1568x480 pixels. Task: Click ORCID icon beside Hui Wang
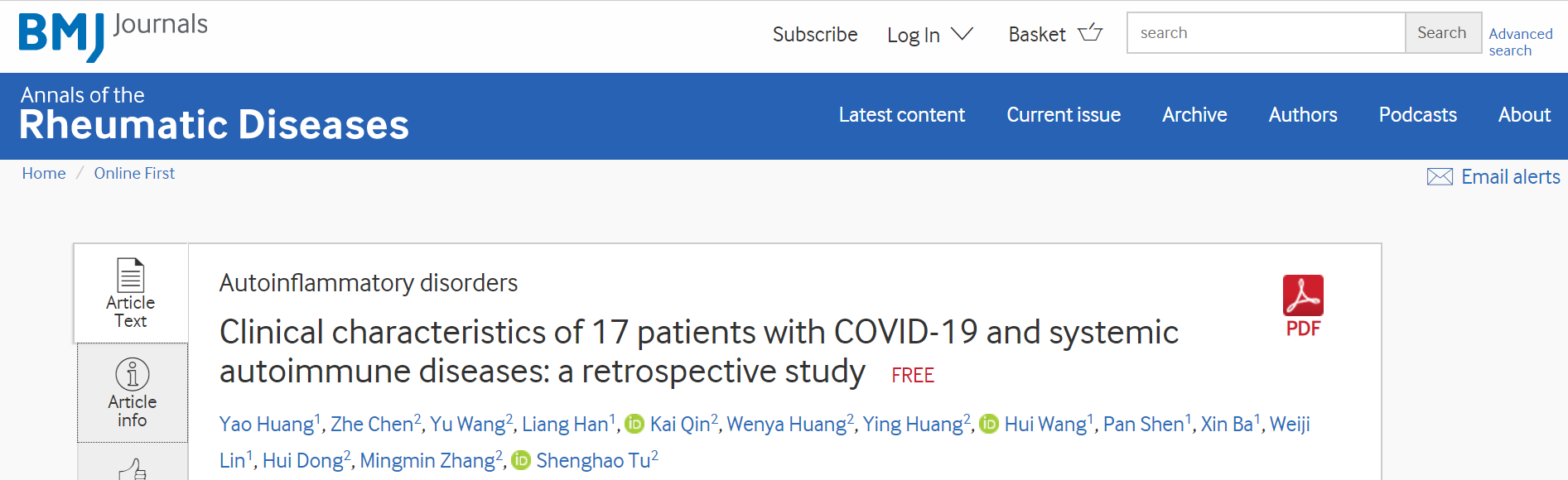989,425
